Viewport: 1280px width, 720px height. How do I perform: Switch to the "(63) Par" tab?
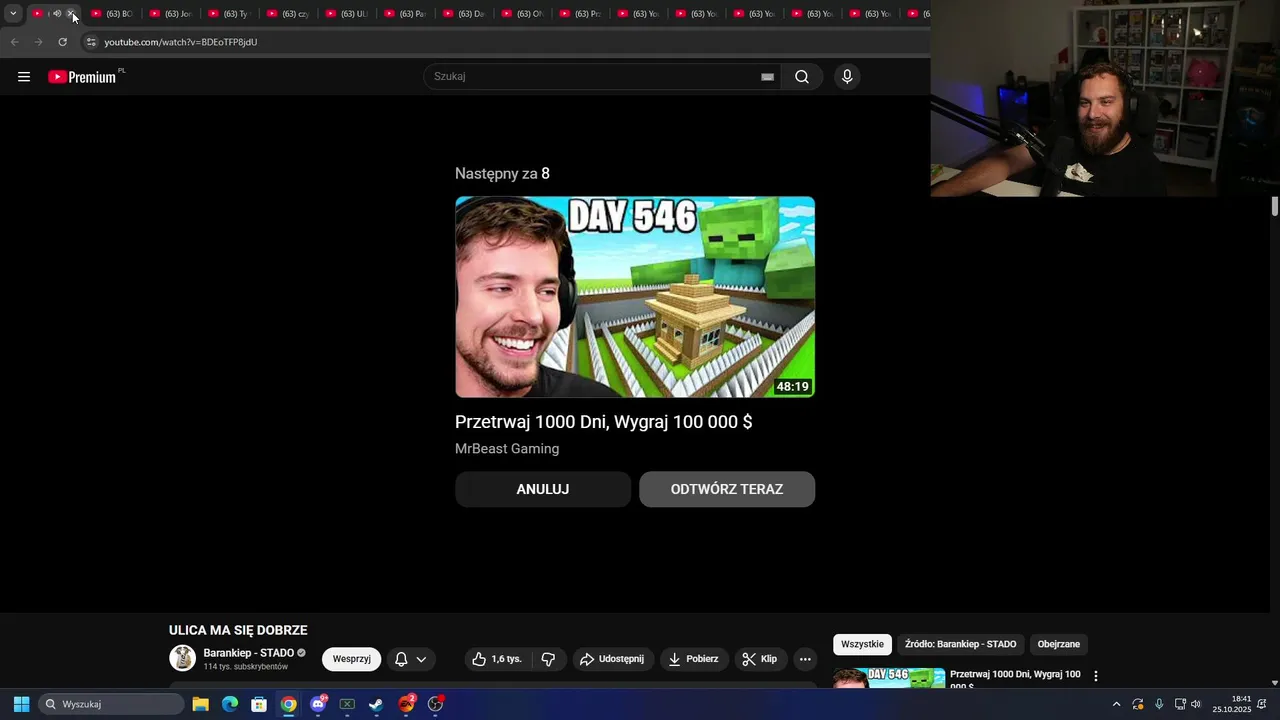(405, 14)
